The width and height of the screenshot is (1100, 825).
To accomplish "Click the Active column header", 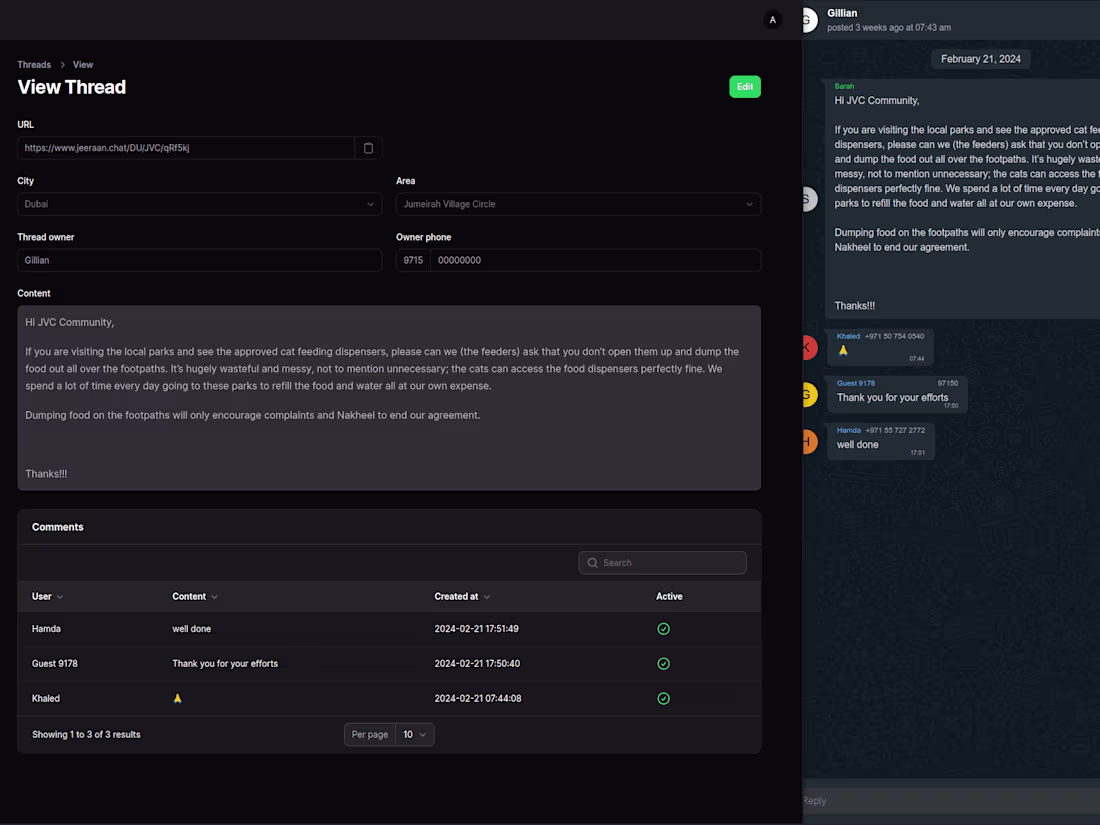I will click(x=669, y=596).
